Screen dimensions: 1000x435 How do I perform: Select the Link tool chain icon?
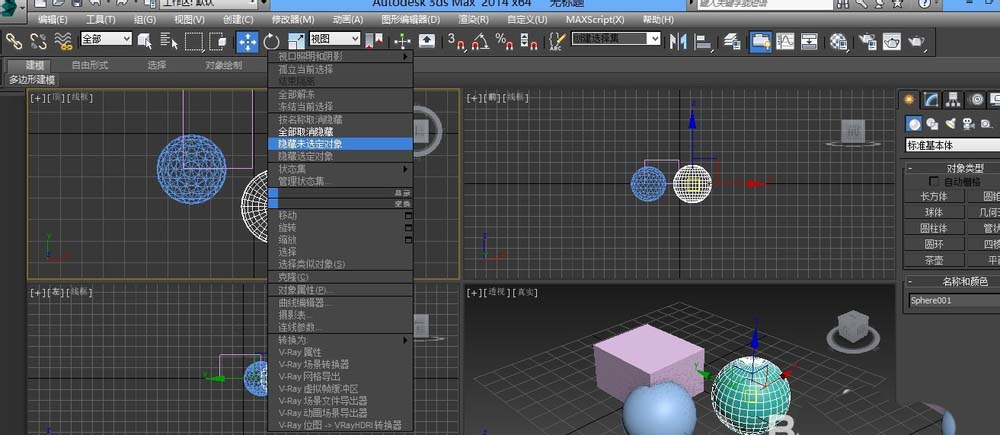14,41
